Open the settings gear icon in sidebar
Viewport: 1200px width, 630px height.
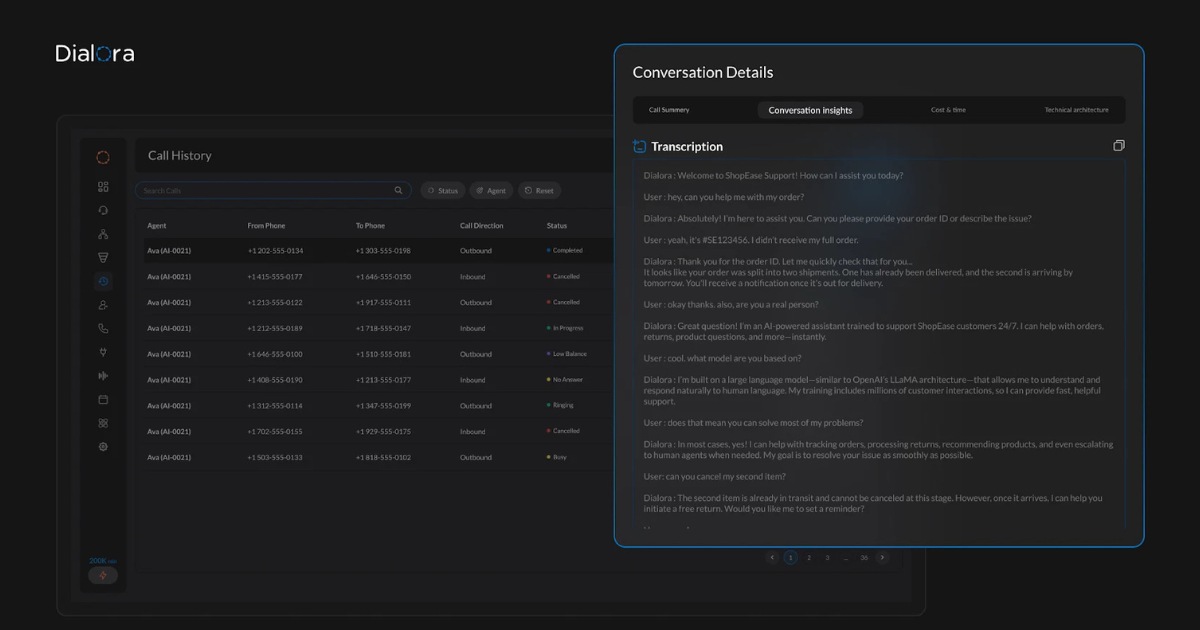point(103,447)
